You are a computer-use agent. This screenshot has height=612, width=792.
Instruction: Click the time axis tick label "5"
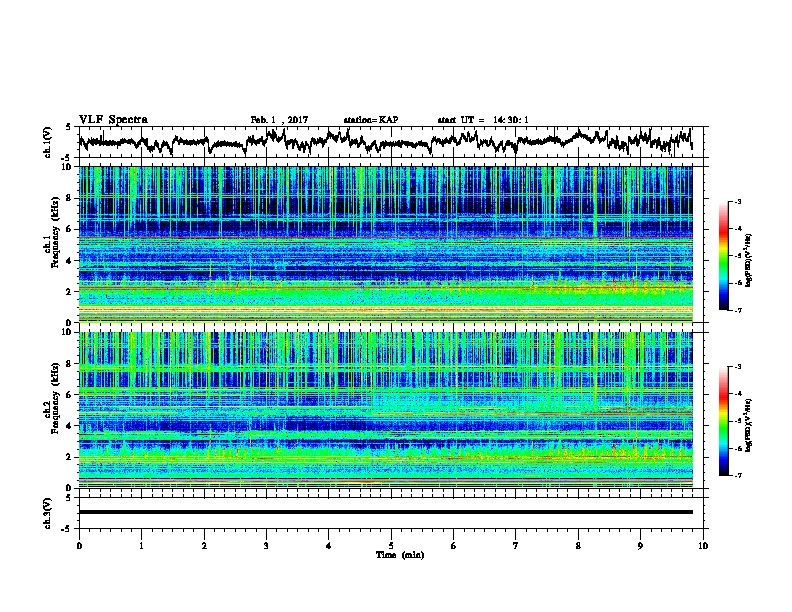391,546
